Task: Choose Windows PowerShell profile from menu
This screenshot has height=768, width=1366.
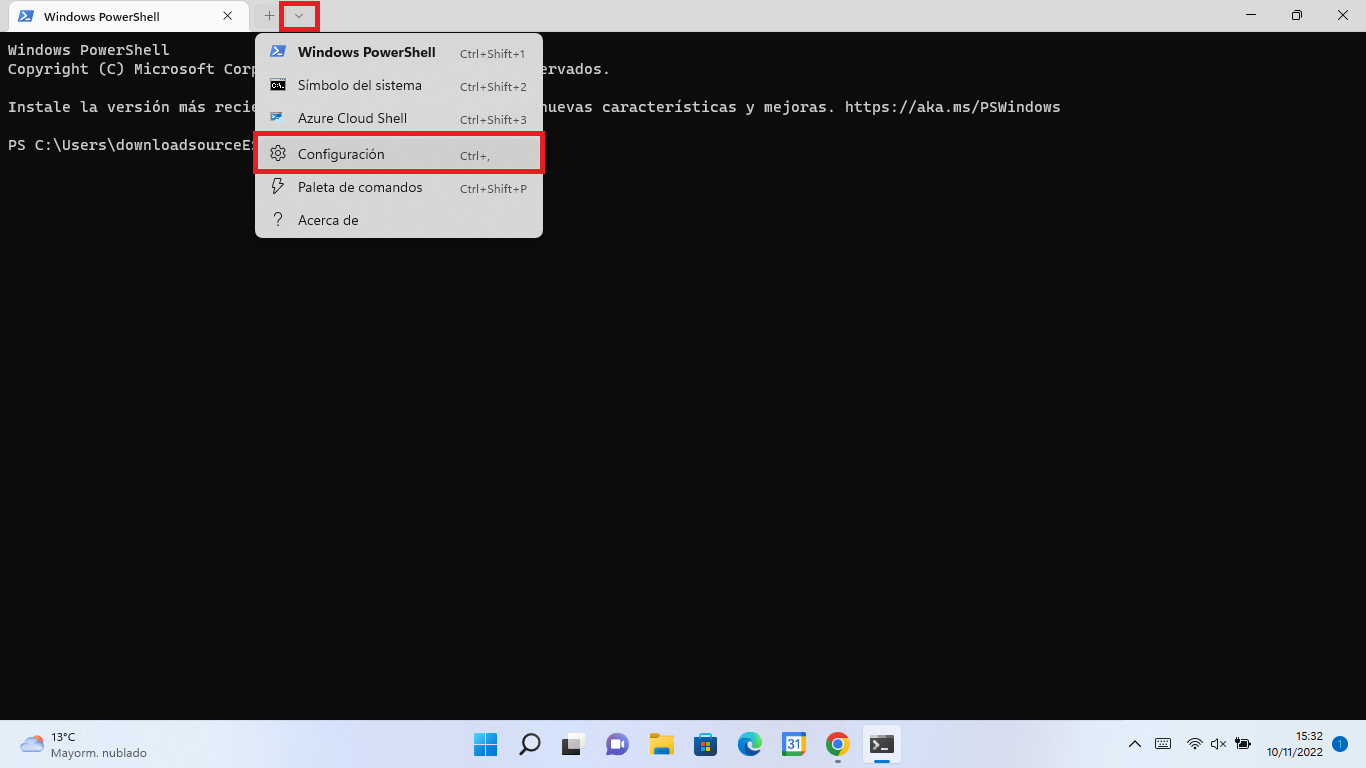Action: click(x=399, y=52)
